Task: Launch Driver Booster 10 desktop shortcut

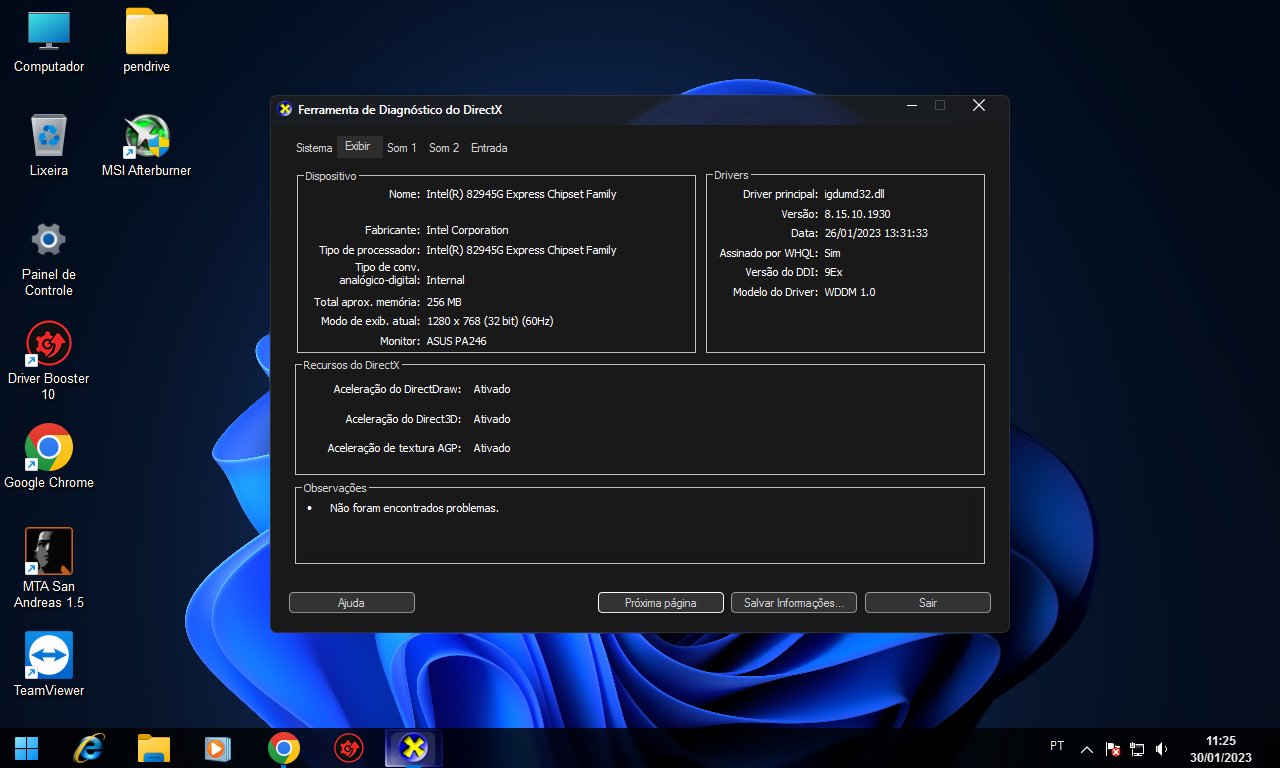Action: tap(49, 362)
